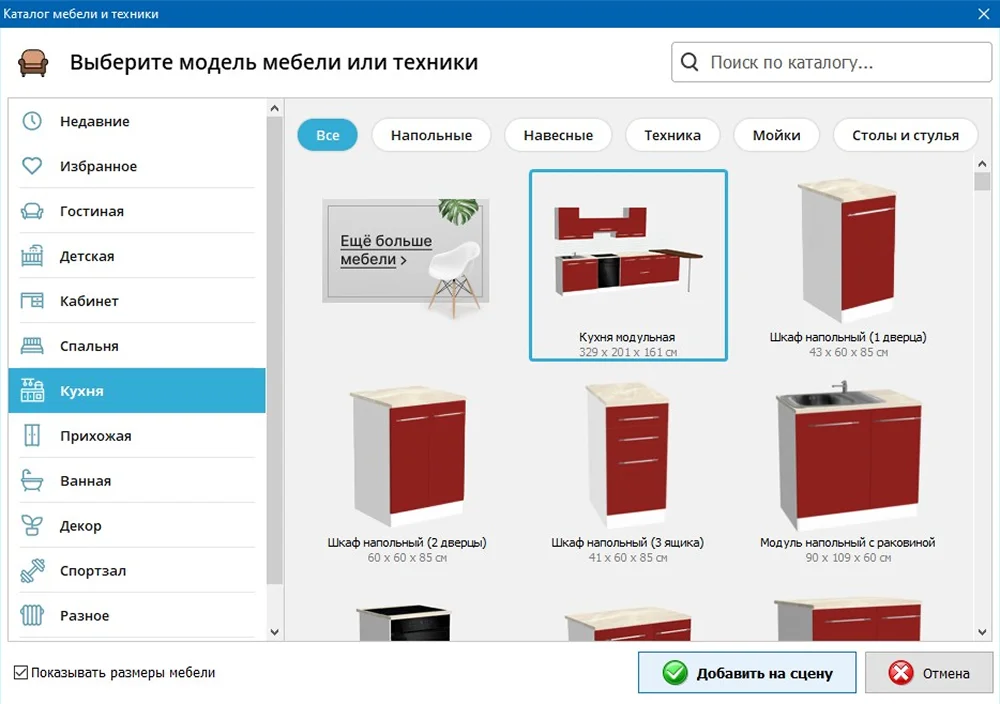This screenshot has height=704, width=1000.
Task: Open the Ещё больше мебели banner link
Action: point(385,251)
